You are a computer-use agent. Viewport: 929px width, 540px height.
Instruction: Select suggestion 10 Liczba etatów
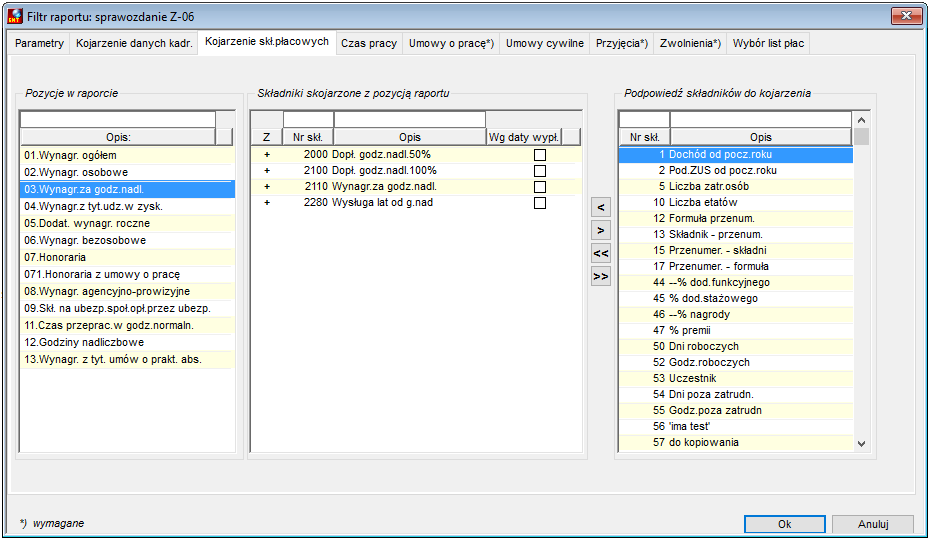tap(736, 203)
